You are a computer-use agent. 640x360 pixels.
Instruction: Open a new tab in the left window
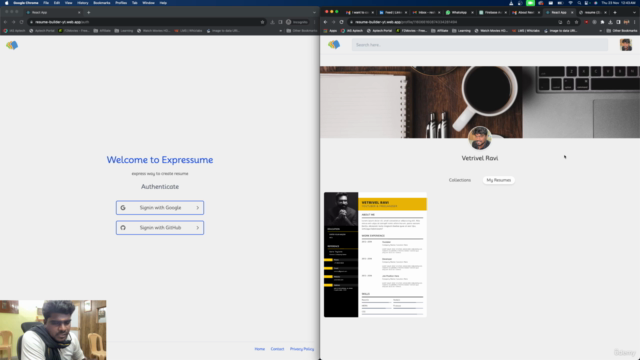pos(89,13)
